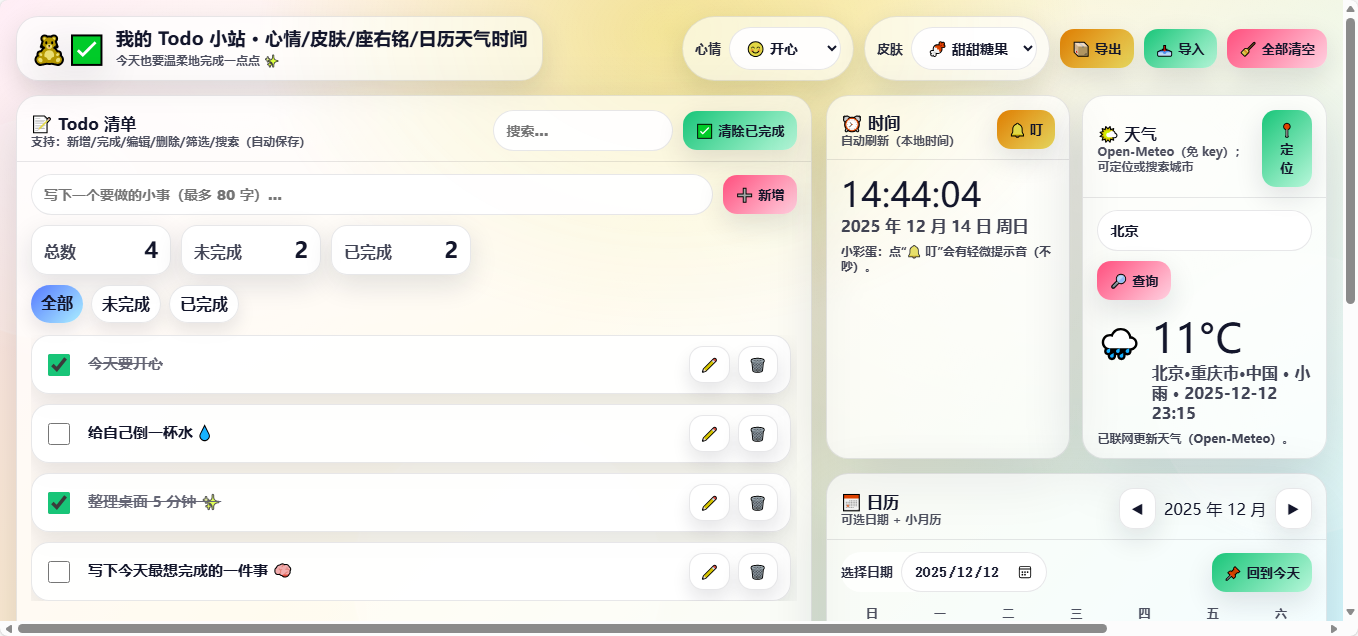Click the 2025 年 12 月 month label
This screenshot has width=1358, height=636.
click(1215, 509)
